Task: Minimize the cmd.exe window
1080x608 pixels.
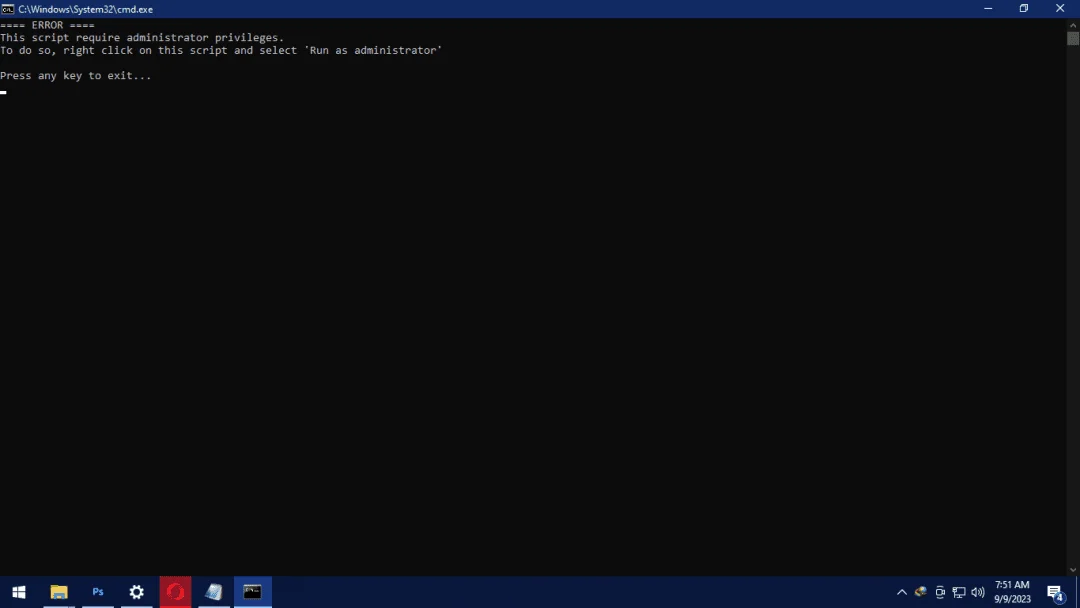Action: coord(988,9)
